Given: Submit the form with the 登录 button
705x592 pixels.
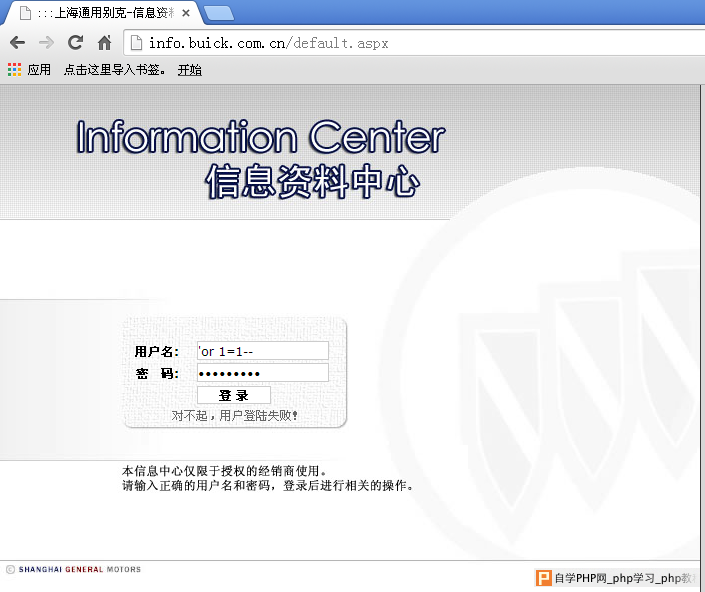Looking at the screenshot, I should [x=234, y=395].
